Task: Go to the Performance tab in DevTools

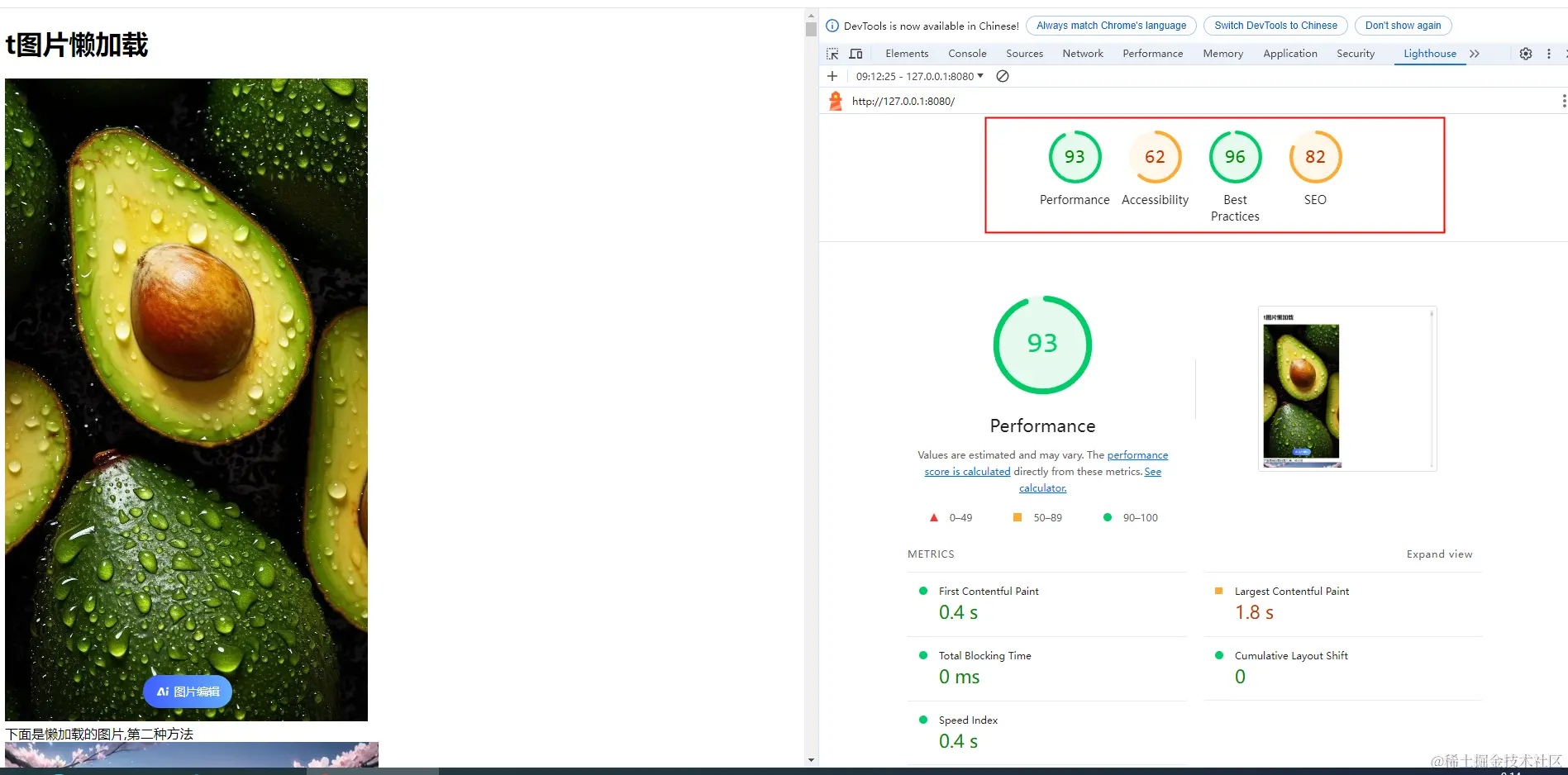Action: click(x=1152, y=54)
